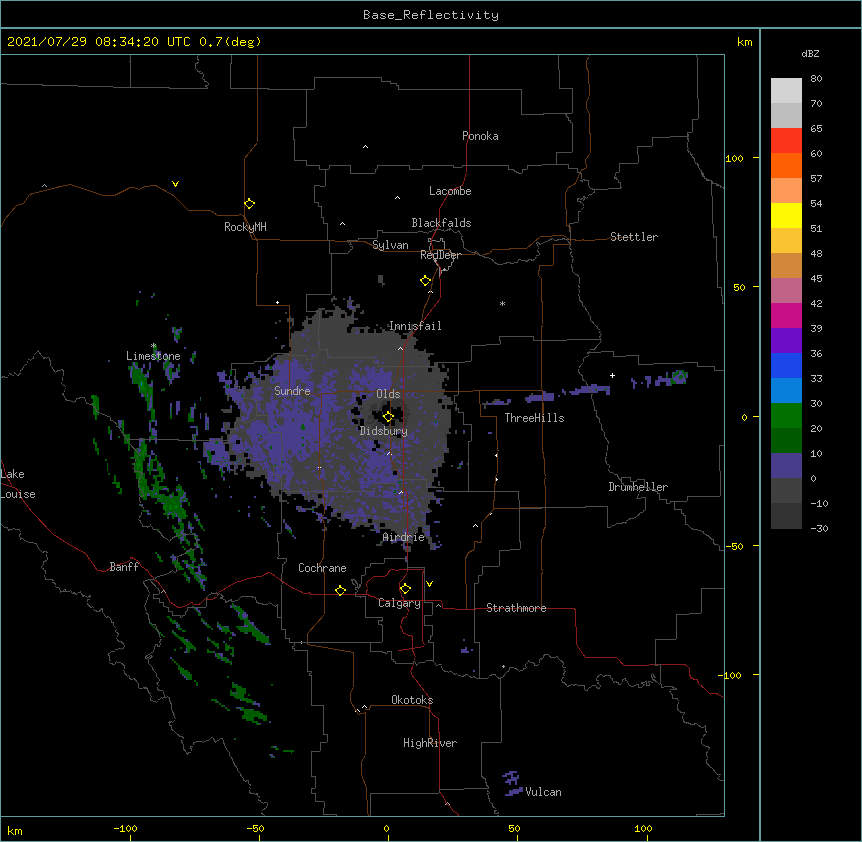Click the Innisfail city label
862x842 pixels.
point(415,326)
